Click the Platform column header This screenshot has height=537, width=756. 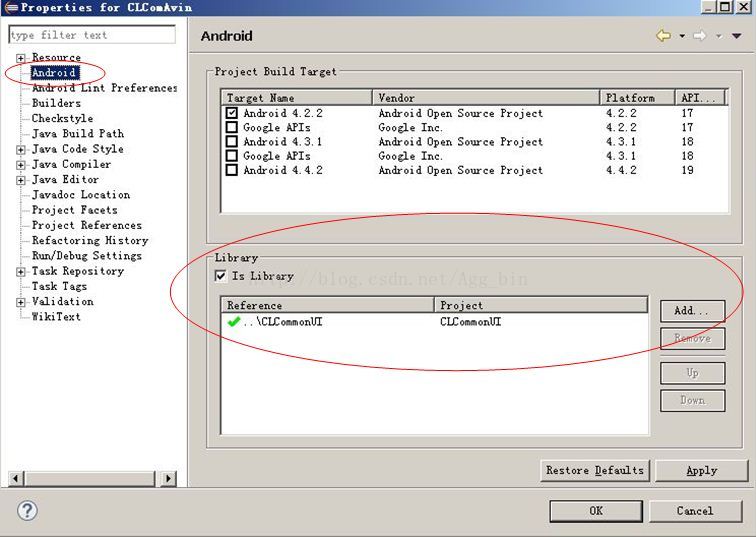637,97
